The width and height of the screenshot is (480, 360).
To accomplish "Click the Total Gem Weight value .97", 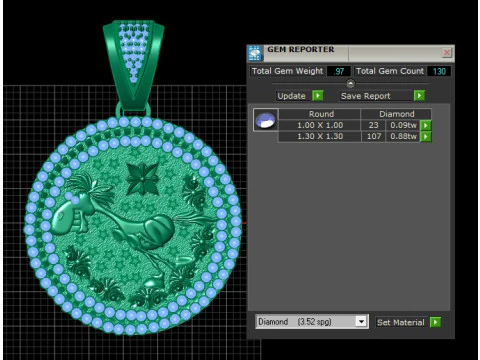I will point(339,71).
